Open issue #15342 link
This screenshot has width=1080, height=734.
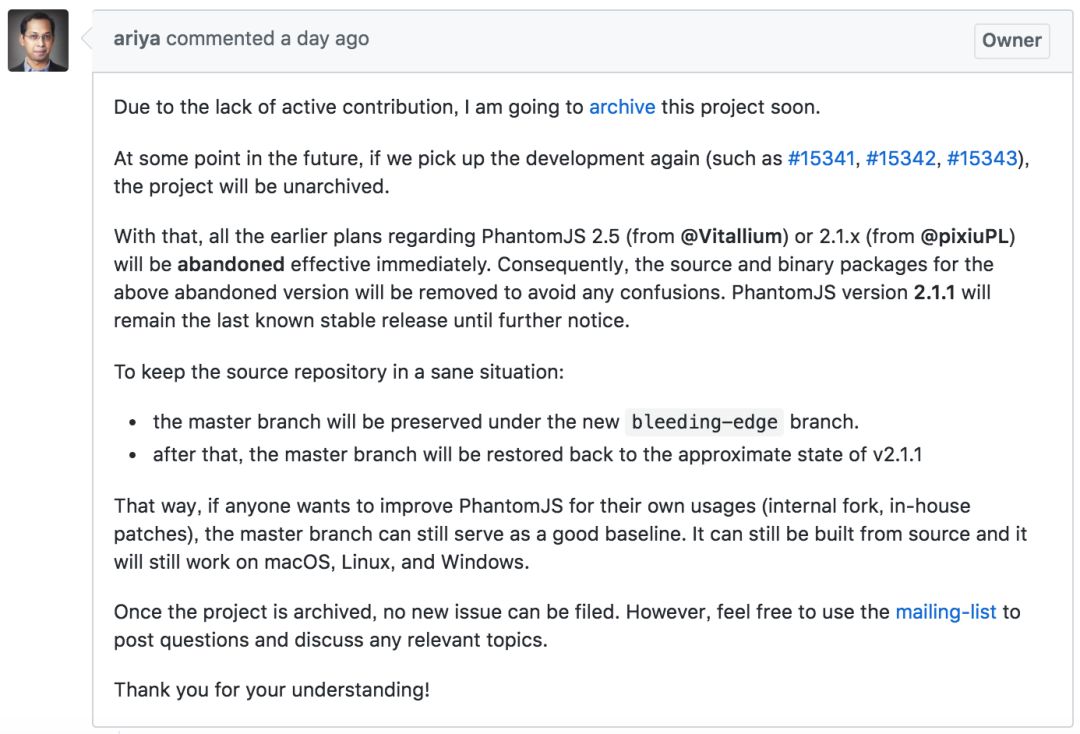[x=900, y=159]
